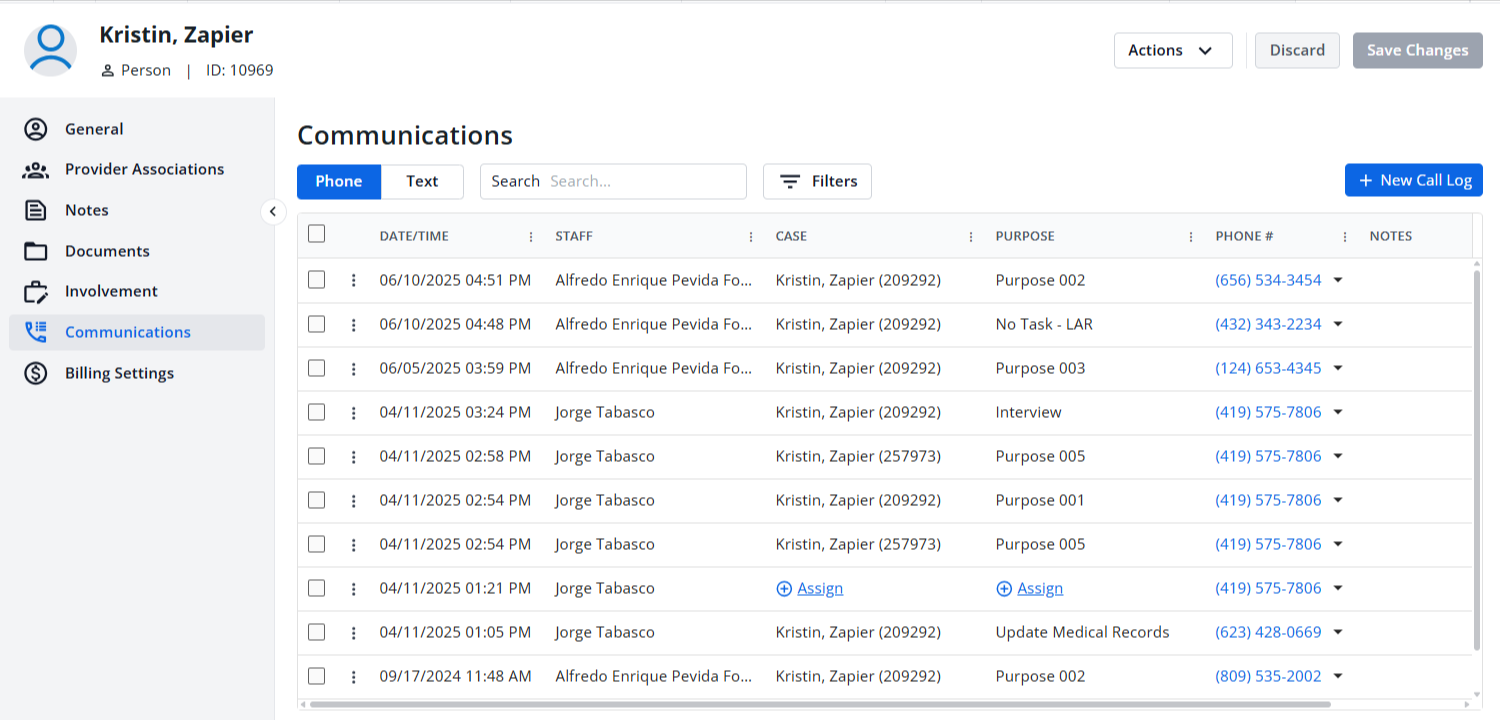
Task: Open row menu for 06/10/2025 04:48 PM
Action: click(353, 324)
